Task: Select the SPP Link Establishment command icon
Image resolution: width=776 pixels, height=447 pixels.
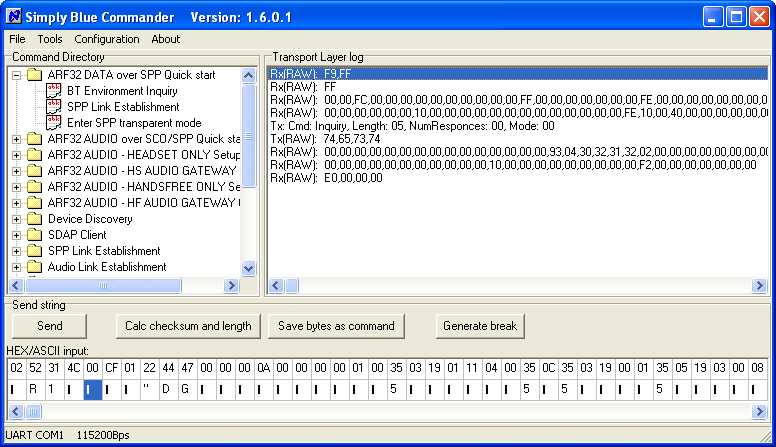Action: 53,106
